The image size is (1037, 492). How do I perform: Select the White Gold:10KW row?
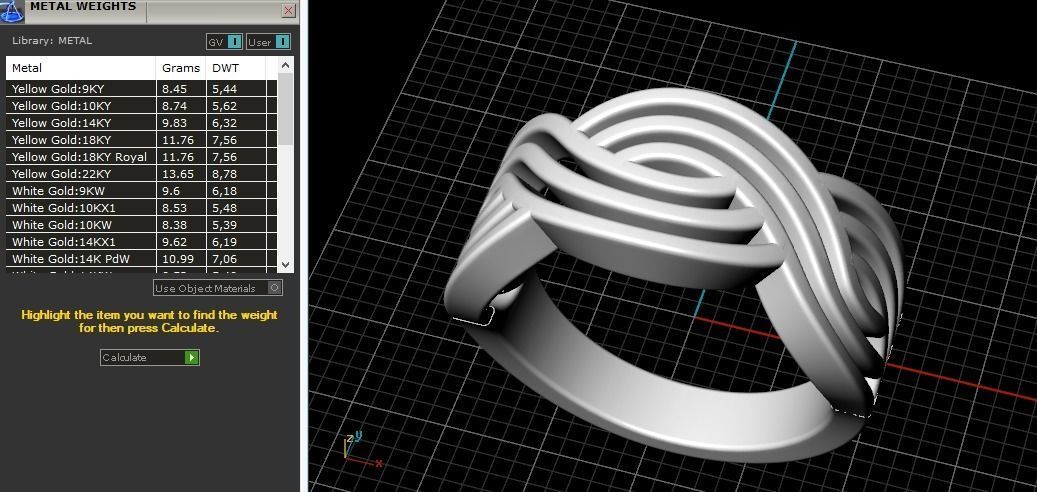point(142,225)
